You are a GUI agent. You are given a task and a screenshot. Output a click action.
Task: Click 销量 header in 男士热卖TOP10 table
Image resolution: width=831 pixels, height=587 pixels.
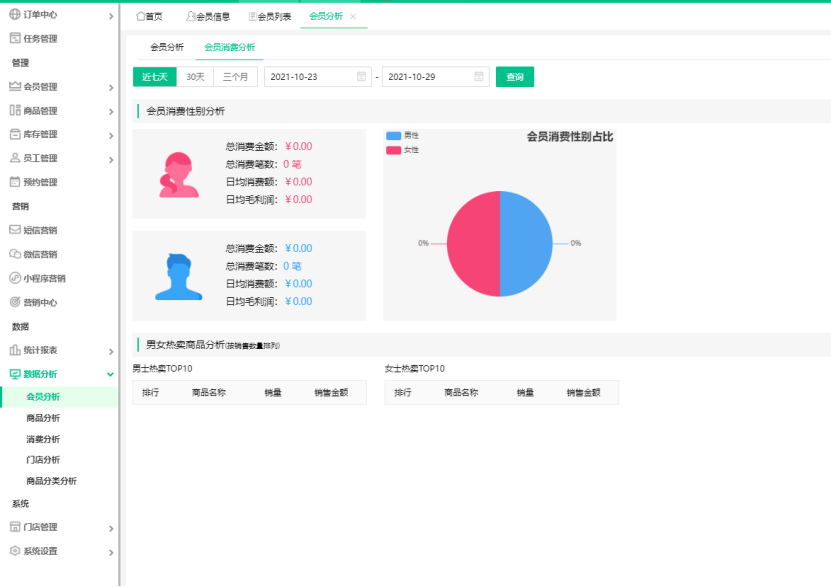pos(273,393)
